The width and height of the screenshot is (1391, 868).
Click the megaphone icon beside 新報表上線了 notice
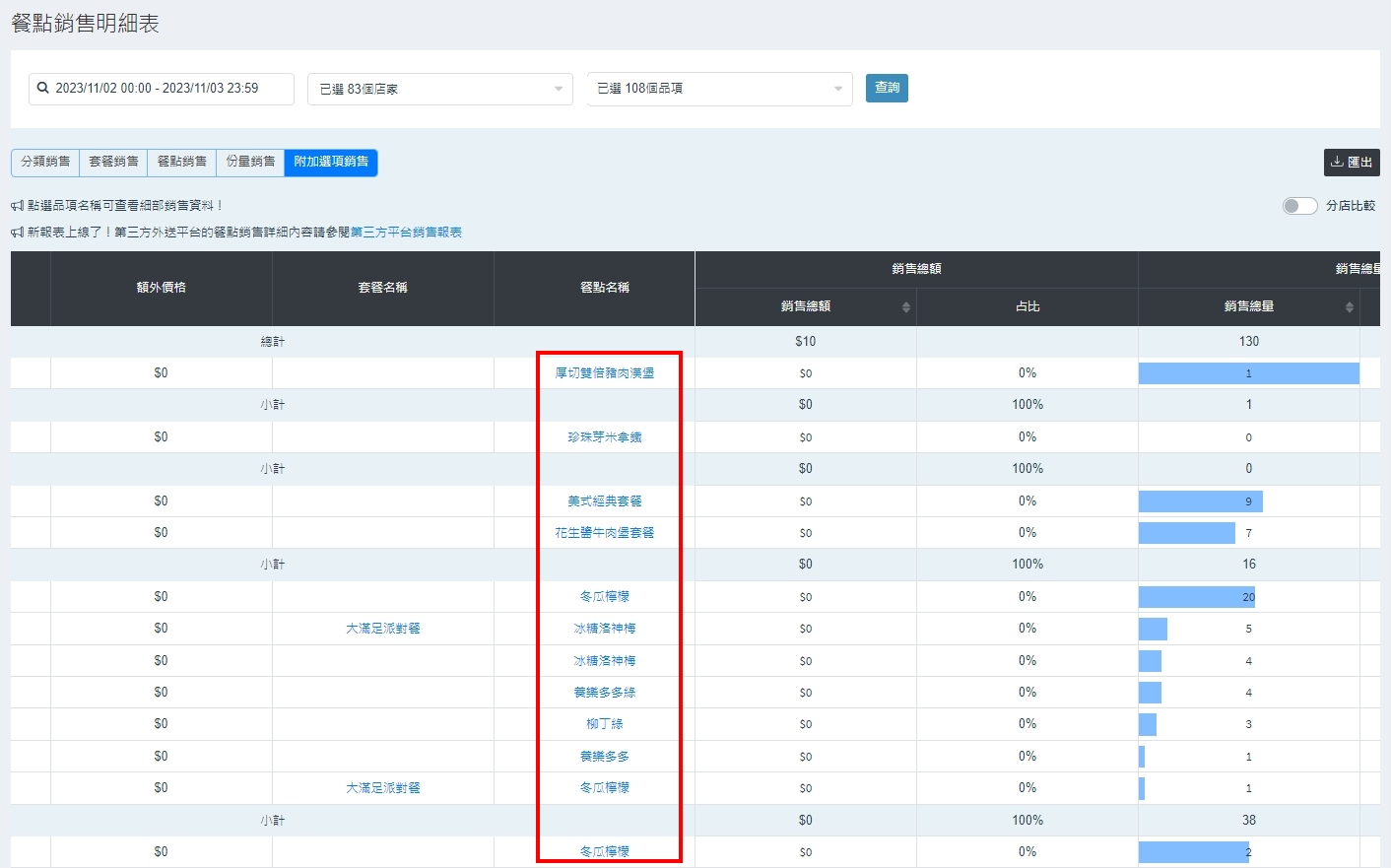click(18, 233)
